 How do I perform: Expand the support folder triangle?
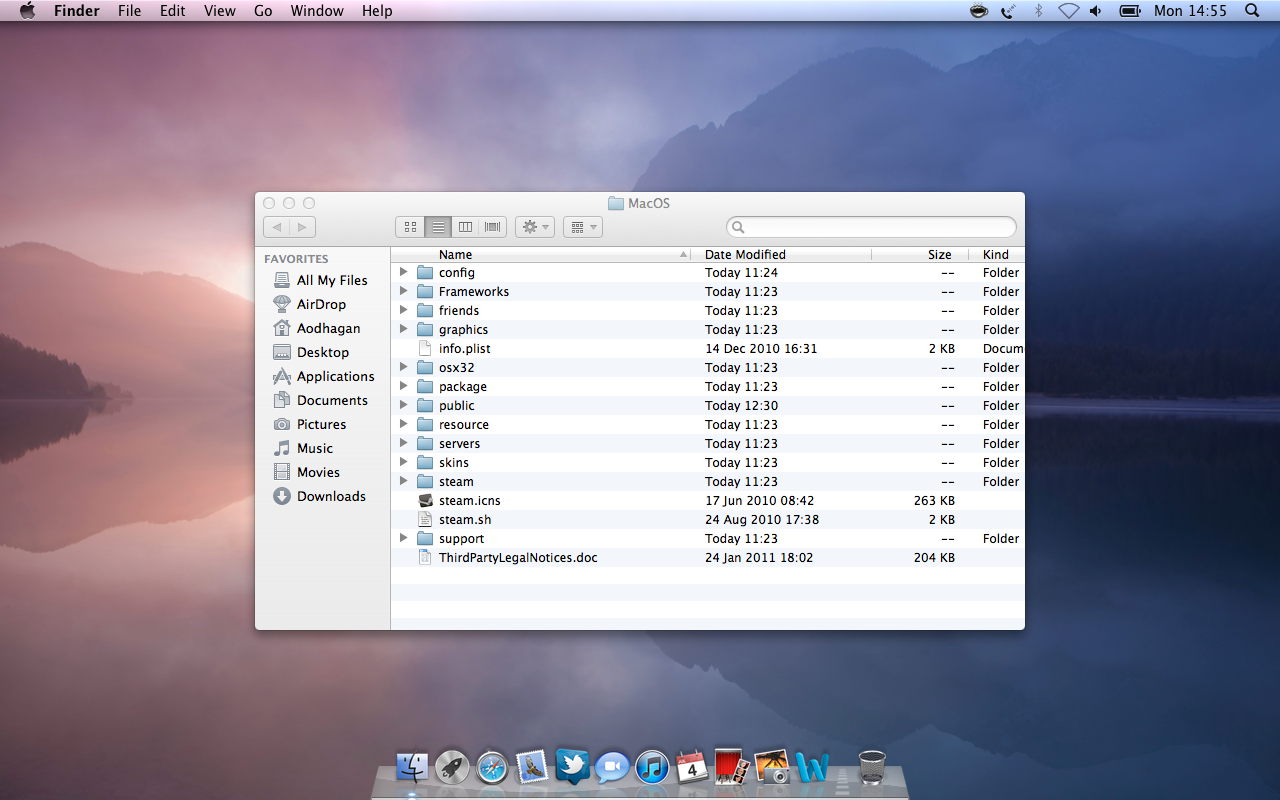point(403,538)
